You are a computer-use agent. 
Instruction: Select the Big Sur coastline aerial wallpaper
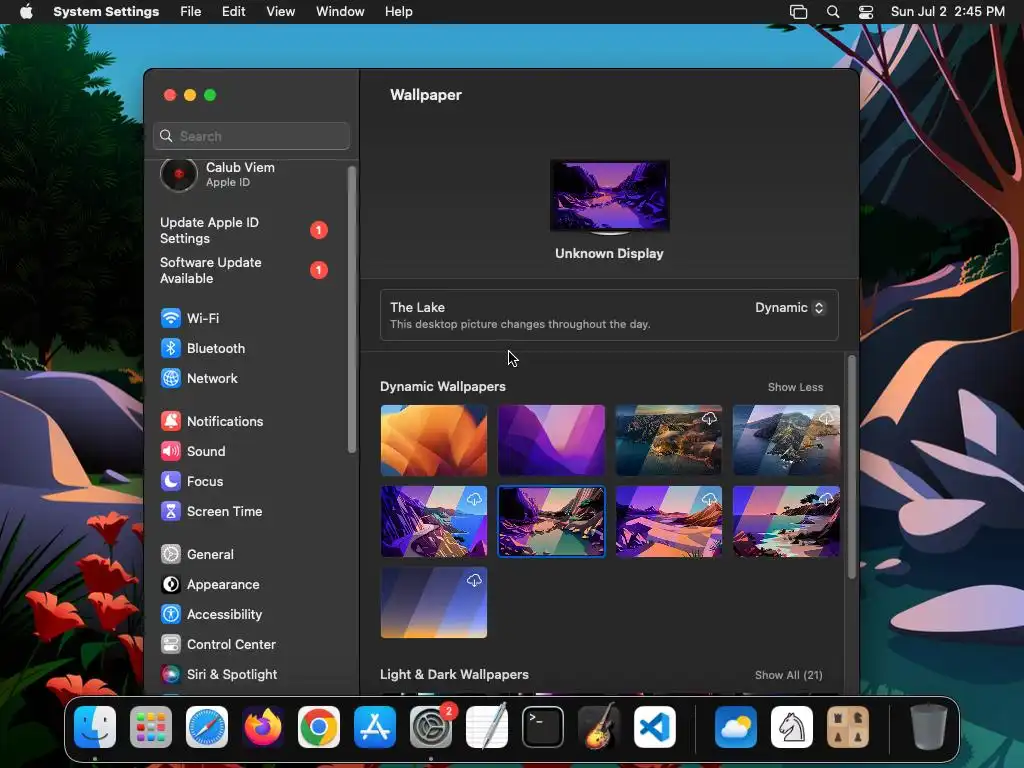[x=669, y=440]
